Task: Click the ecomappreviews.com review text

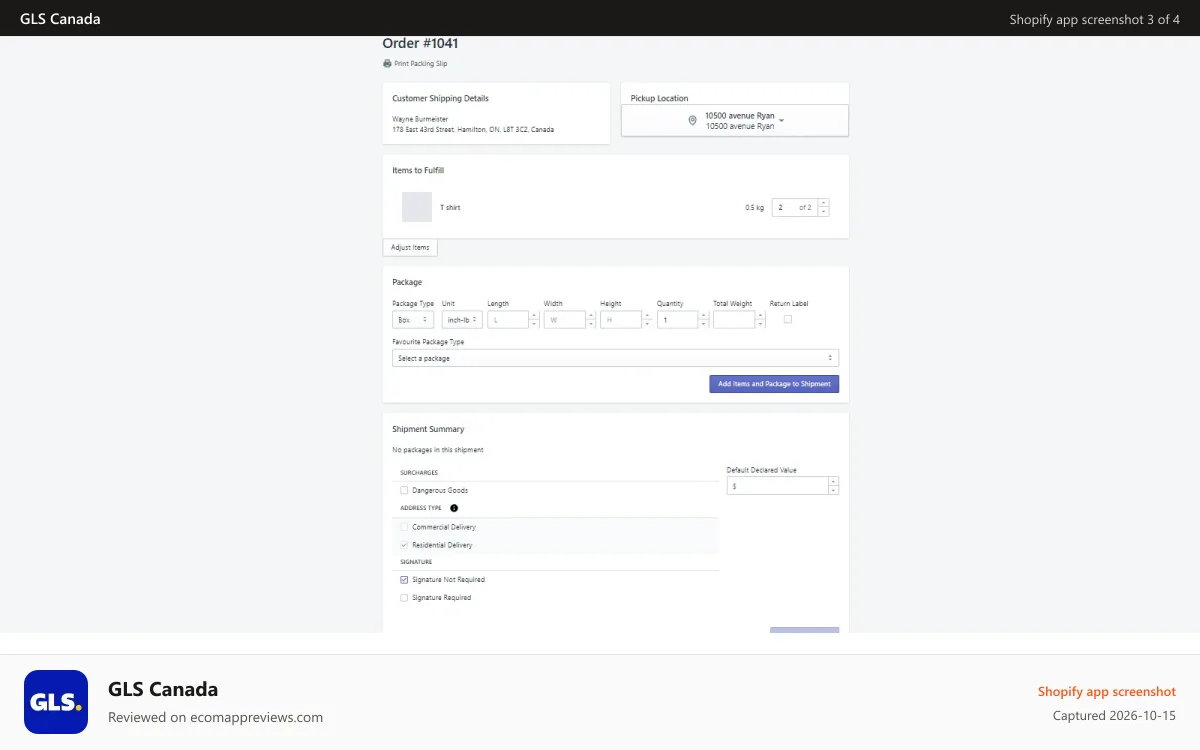Action: [215, 717]
